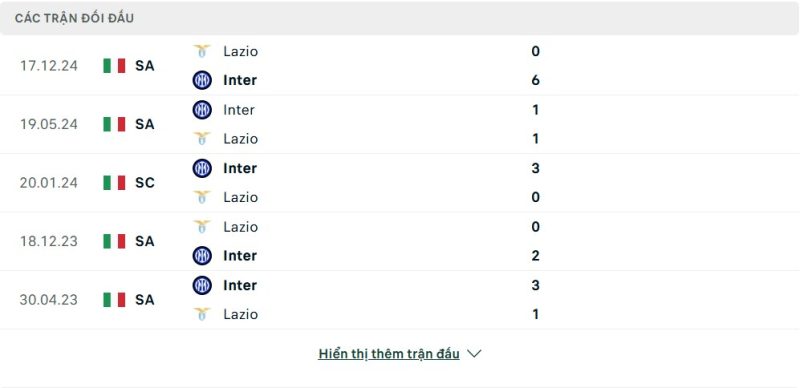Click Inter team name in 30.04.23 match
The image size is (800, 388).
240,285
